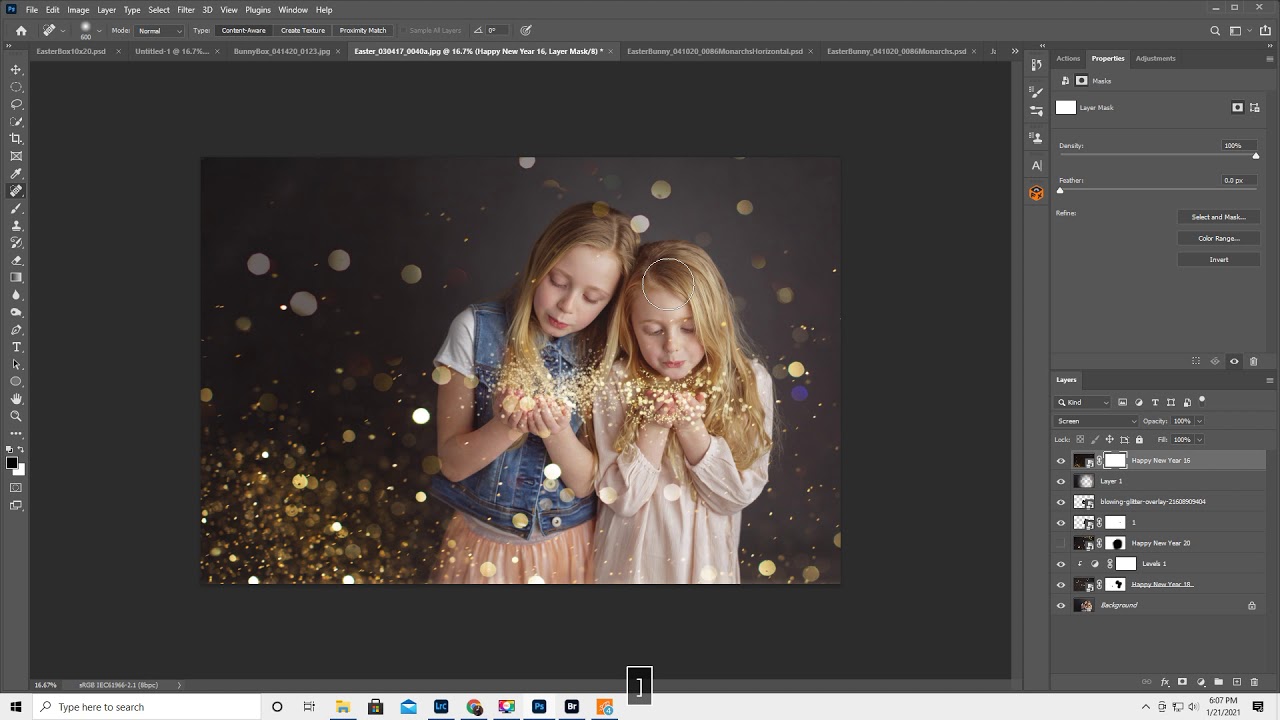The image size is (1280, 720).
Task: Select the Move tool
Action: pyautogui.click(x=16, y=69)
